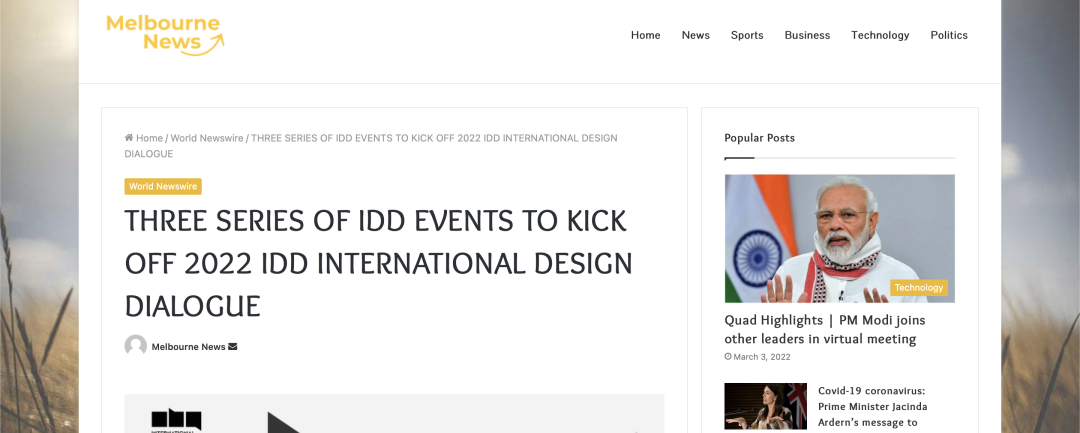Open the Business menu item

[807, 35]
